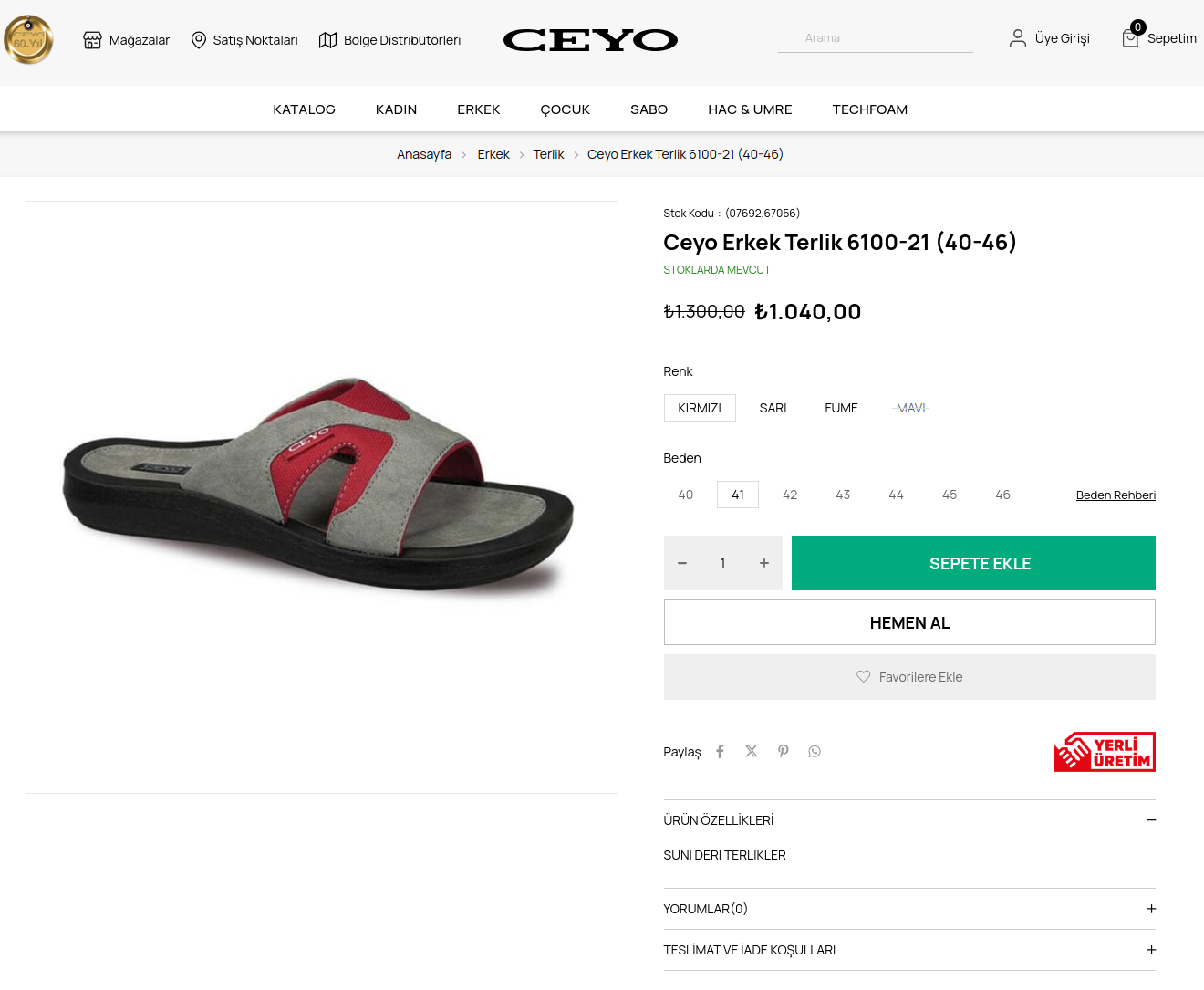Choose size 41

(738, 495)
